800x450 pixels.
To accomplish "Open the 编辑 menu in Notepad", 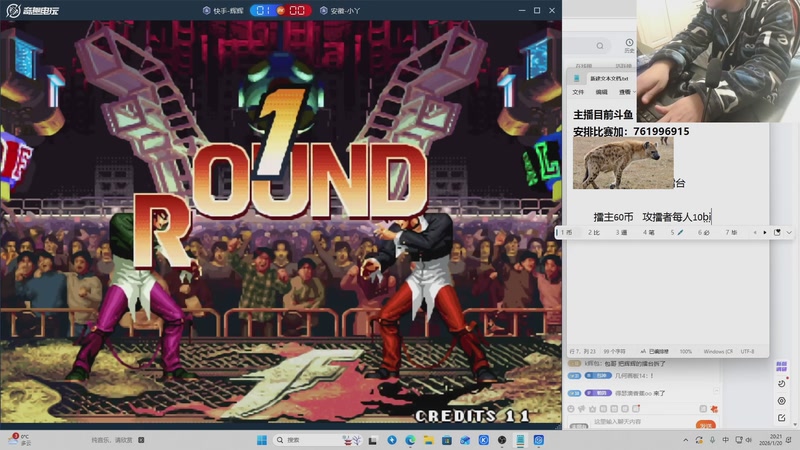I will click(x=602, y=92).
